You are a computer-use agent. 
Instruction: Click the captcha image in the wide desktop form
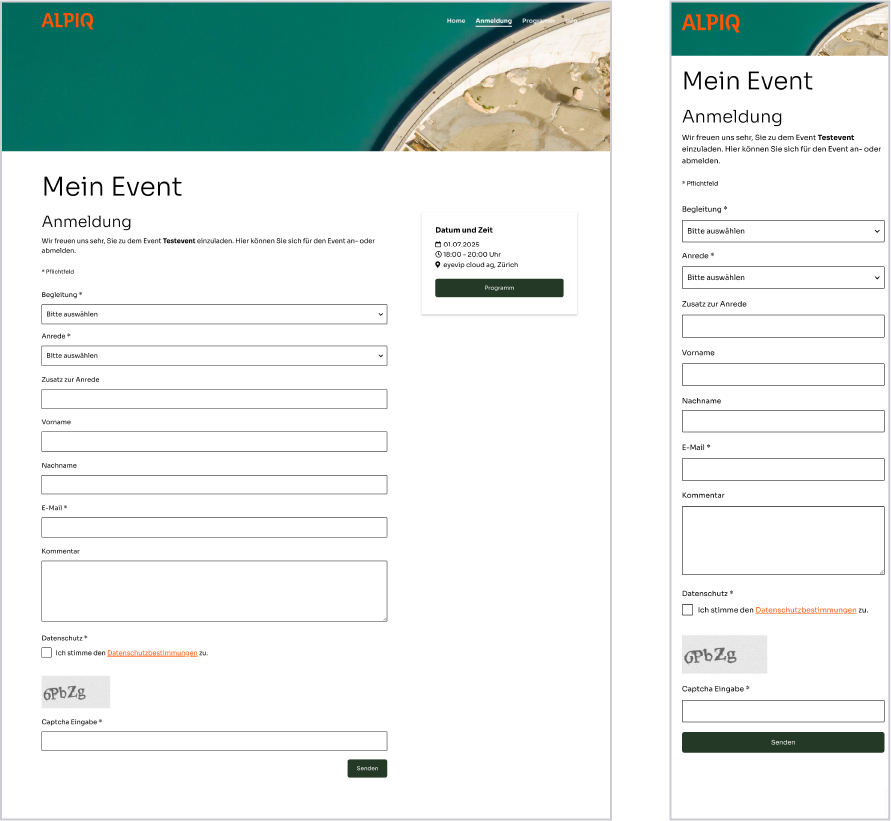tap(75, 692)
